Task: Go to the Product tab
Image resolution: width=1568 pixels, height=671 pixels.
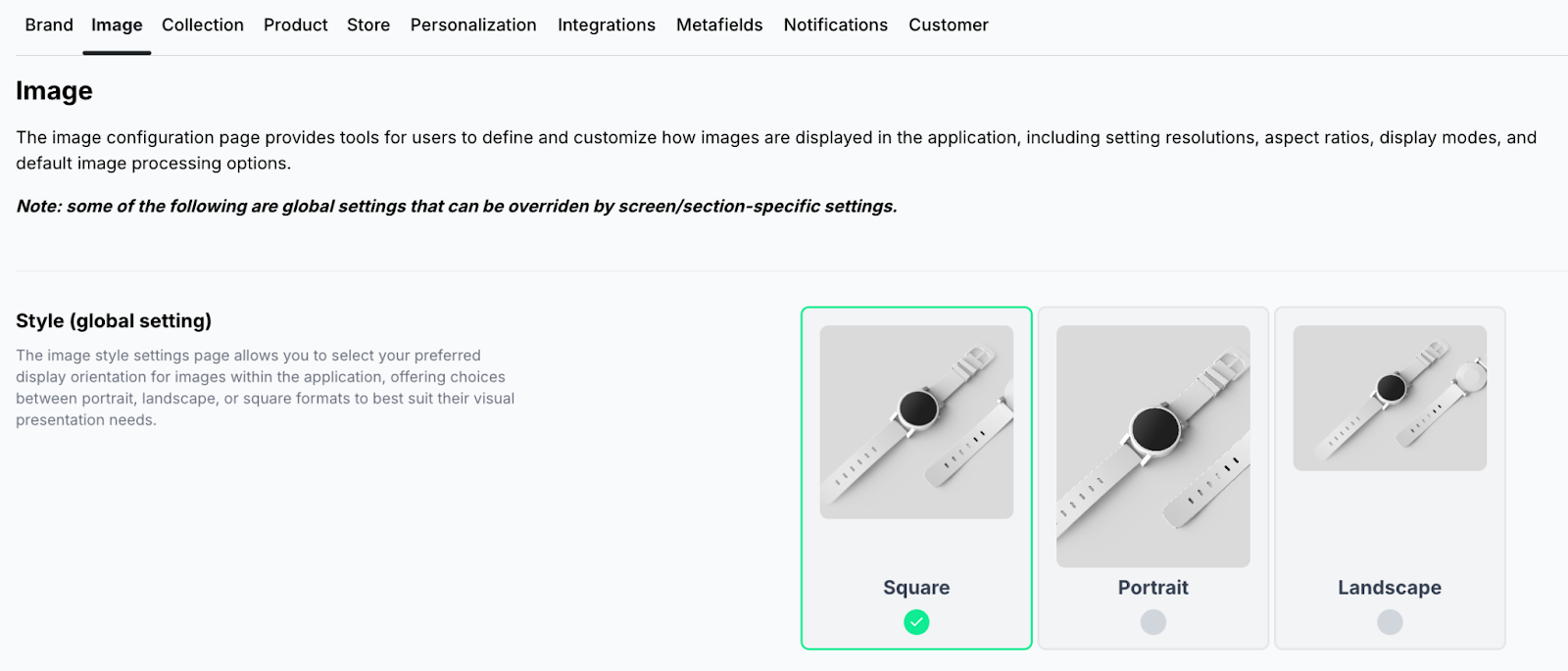Action: (x=295, y=25)
